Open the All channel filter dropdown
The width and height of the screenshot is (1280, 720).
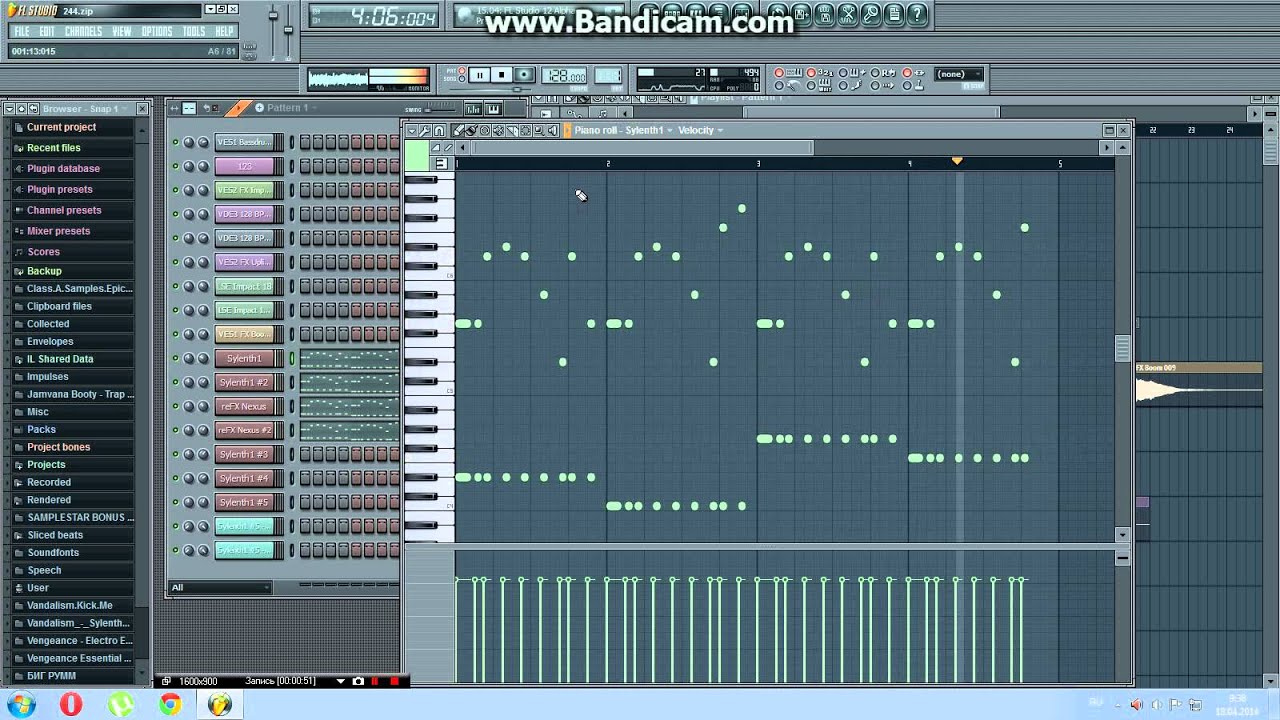click(x=220, y=587)
